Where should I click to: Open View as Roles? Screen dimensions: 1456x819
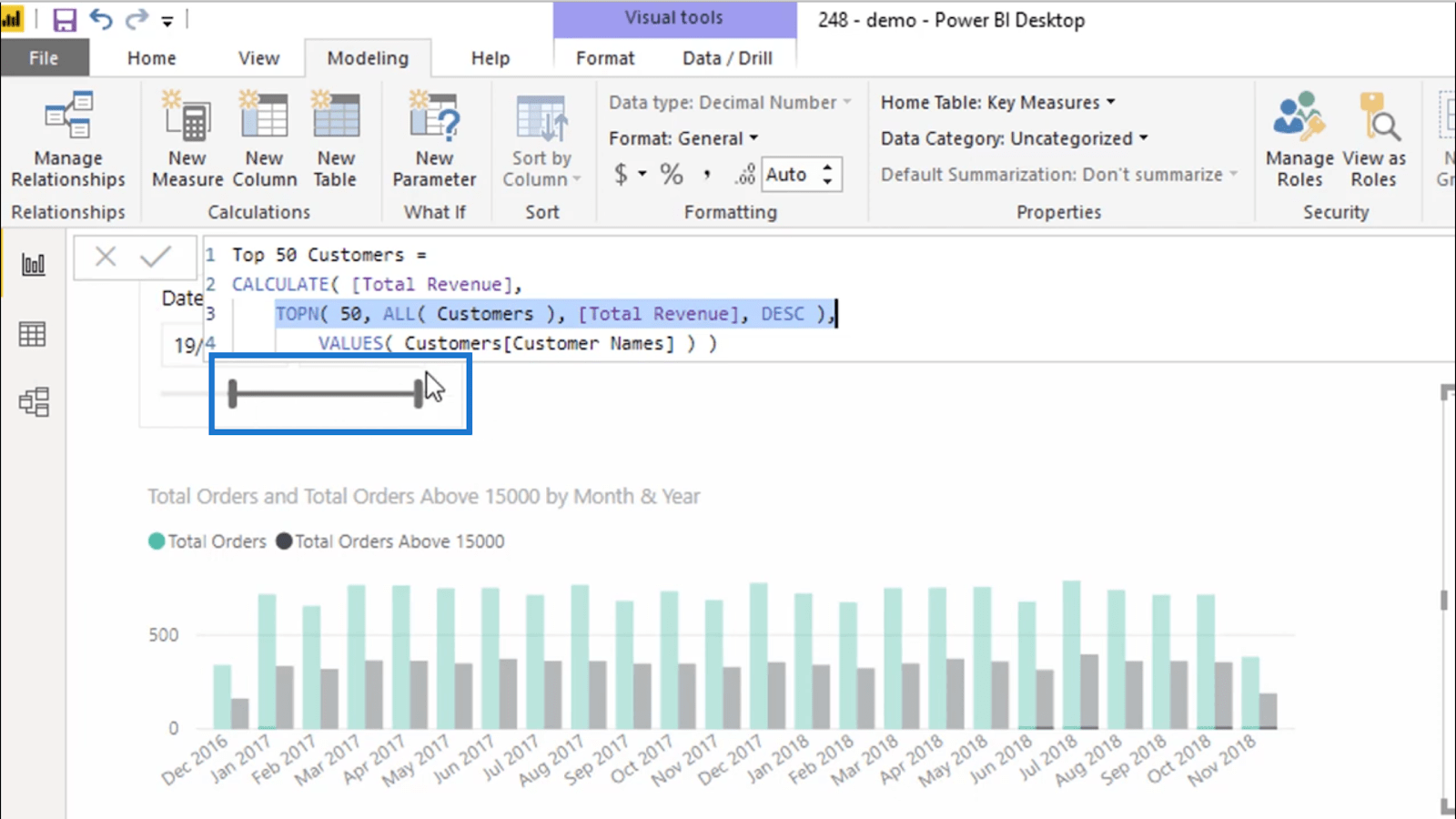click(x=1373, y=139)
